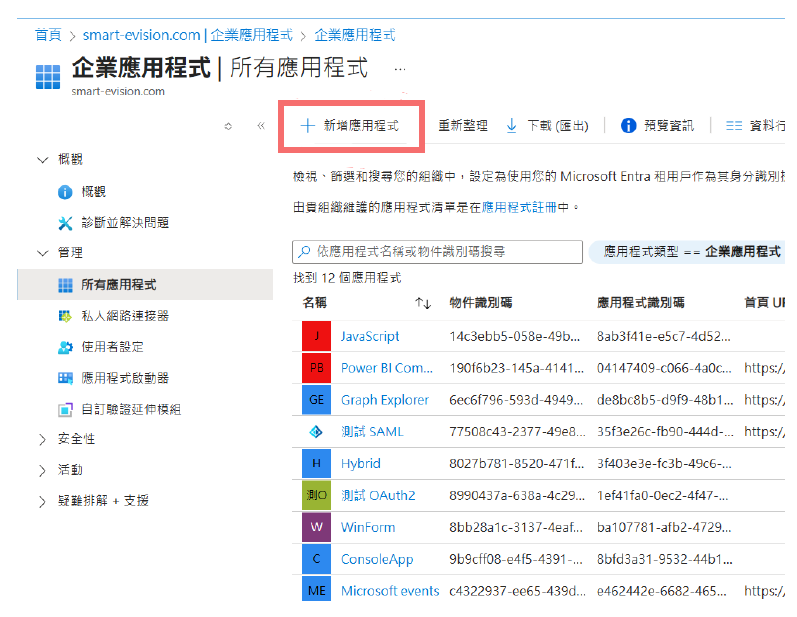This screenshot has width=797, height=617.
Task: Expand the 安全性 section
Action: click(42, 439)
